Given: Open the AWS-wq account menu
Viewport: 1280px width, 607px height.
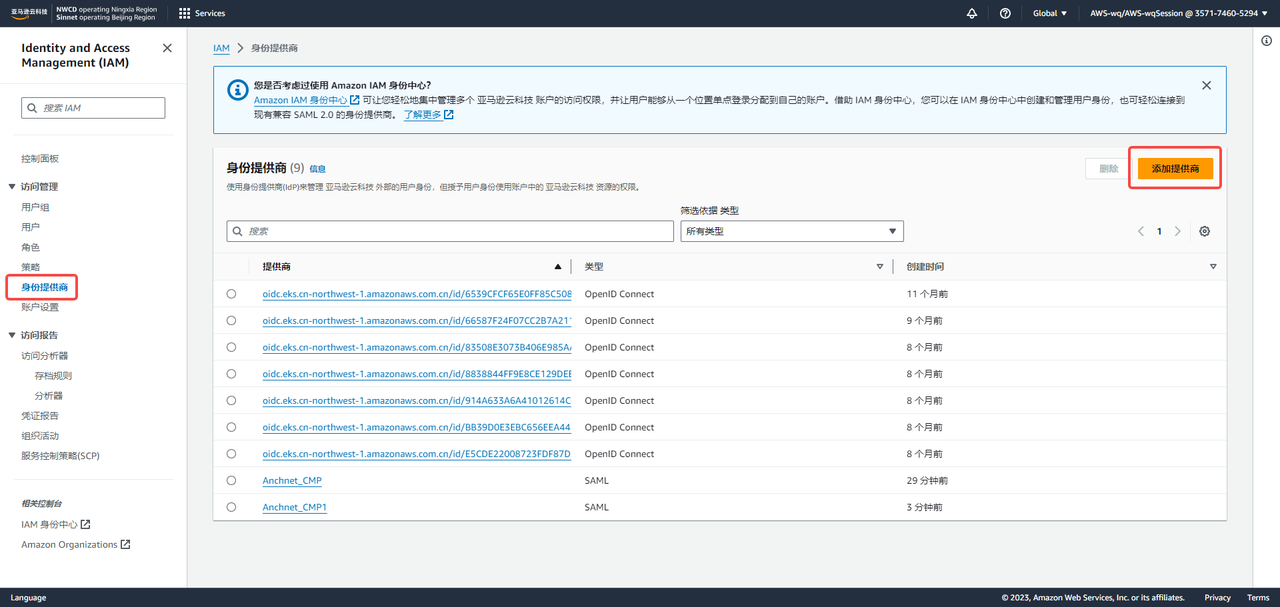Looking at the screenshot, I should pos(1180,13).
